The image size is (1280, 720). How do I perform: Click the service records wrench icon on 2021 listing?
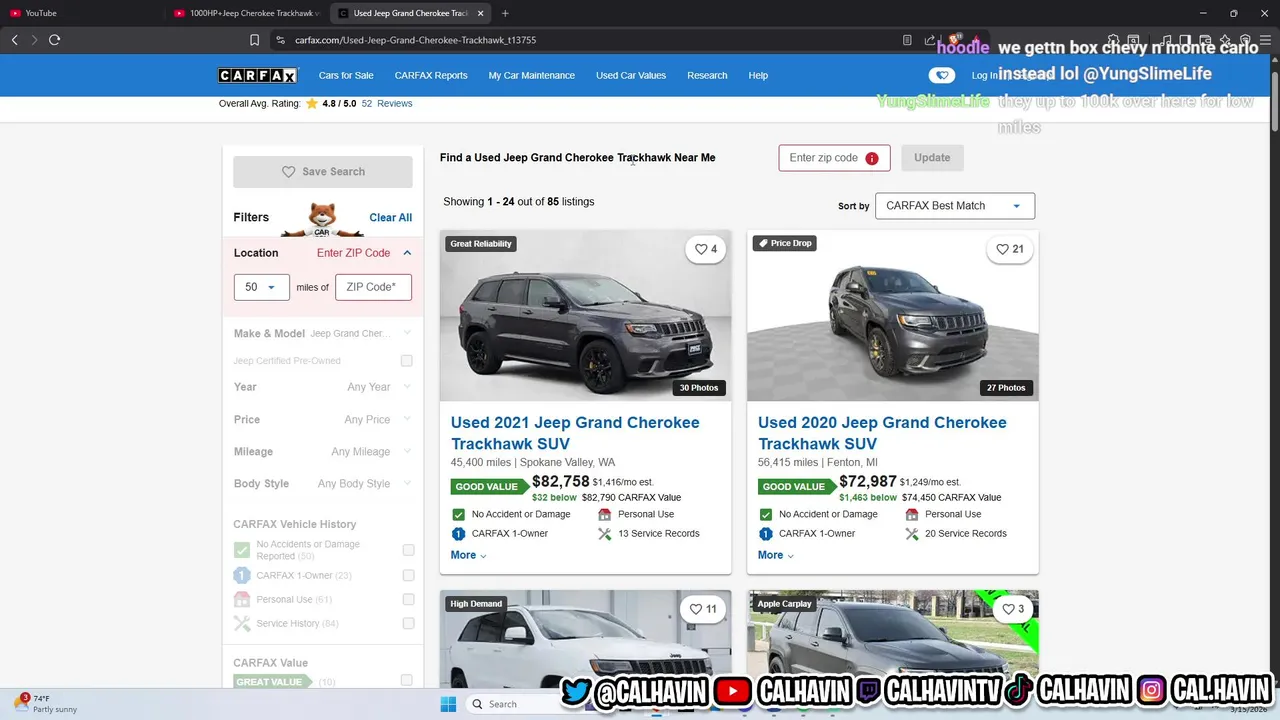[x=604, y=534]
